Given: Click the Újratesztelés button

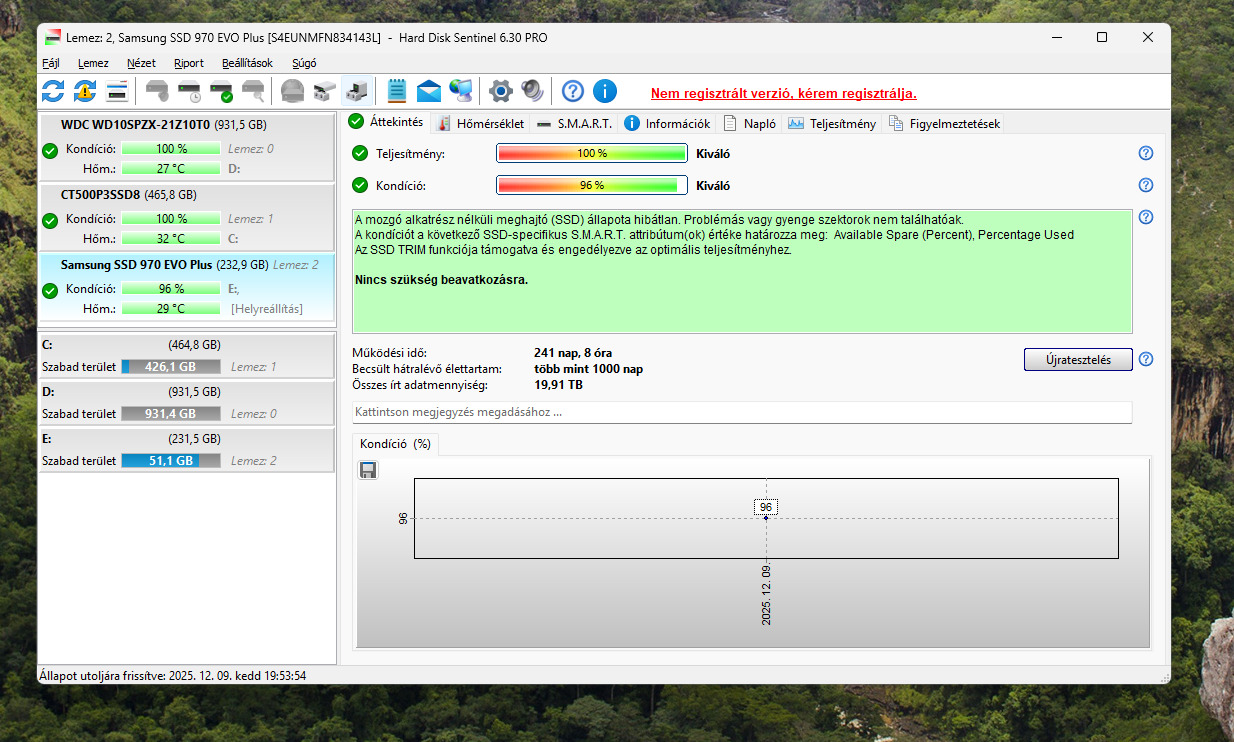Looking at the screenshot, I should pyautogui.click(x=1078, y=360).
